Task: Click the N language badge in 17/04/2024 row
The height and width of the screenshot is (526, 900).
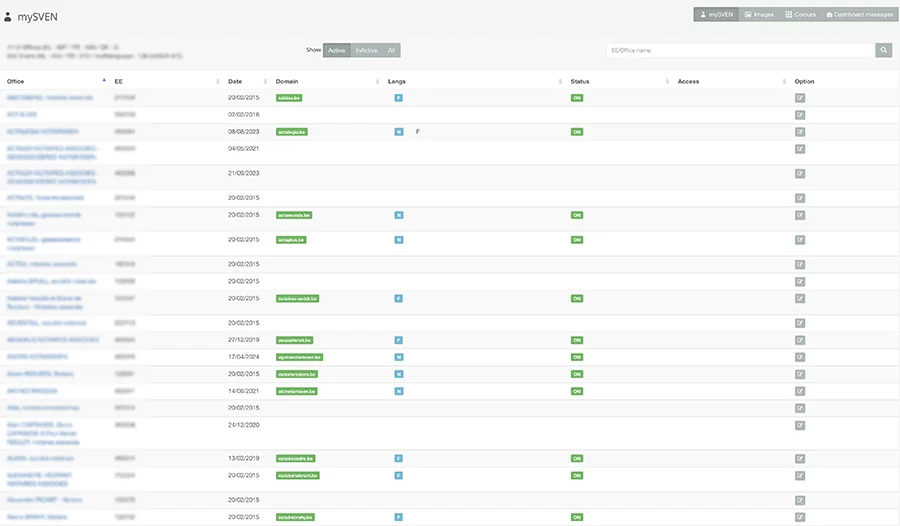Action: tap(398, 357)
